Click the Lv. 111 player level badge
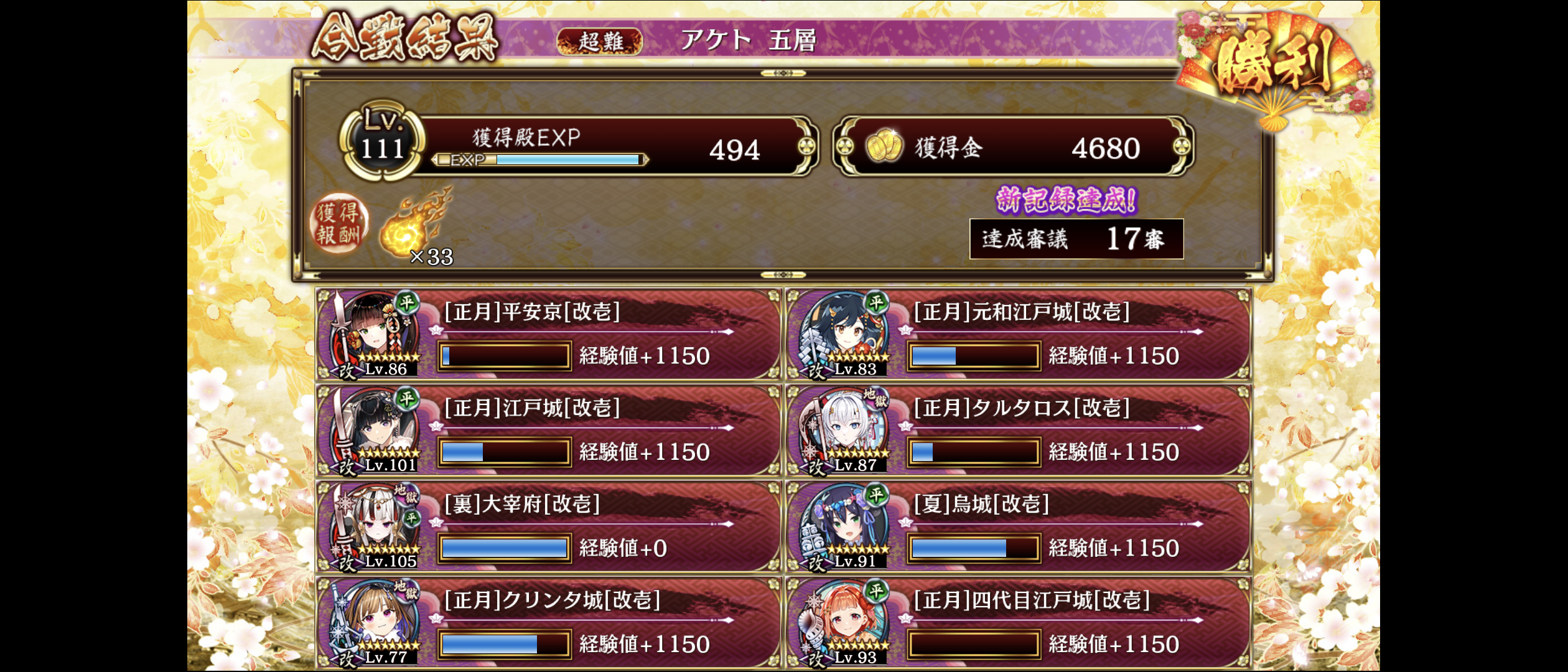Viewport: 1568px width, 672px height. [x=382, y=141]
